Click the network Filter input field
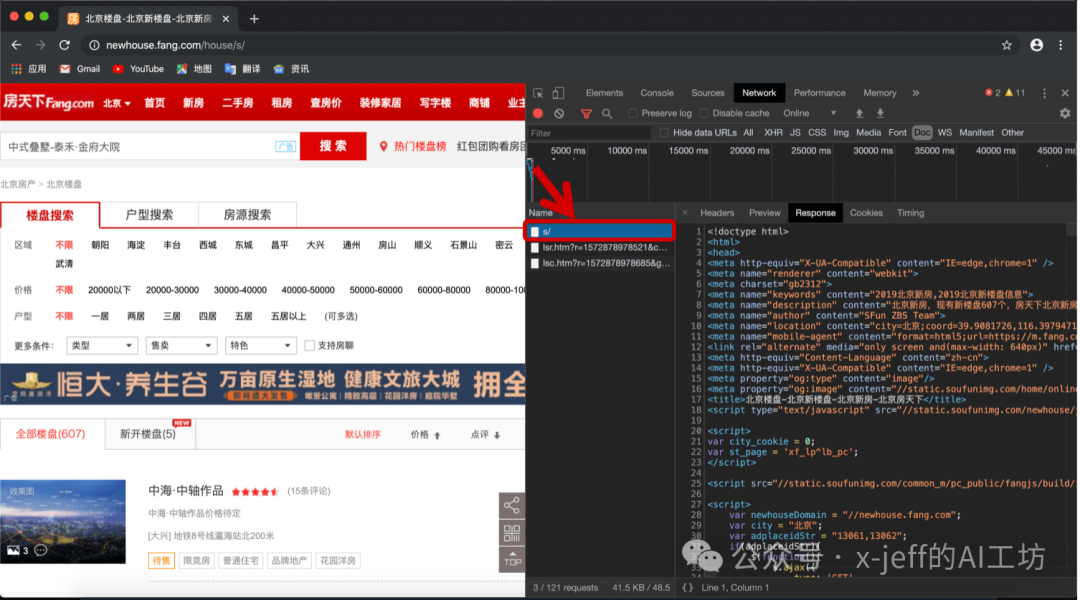 click(x=589, y=133)
